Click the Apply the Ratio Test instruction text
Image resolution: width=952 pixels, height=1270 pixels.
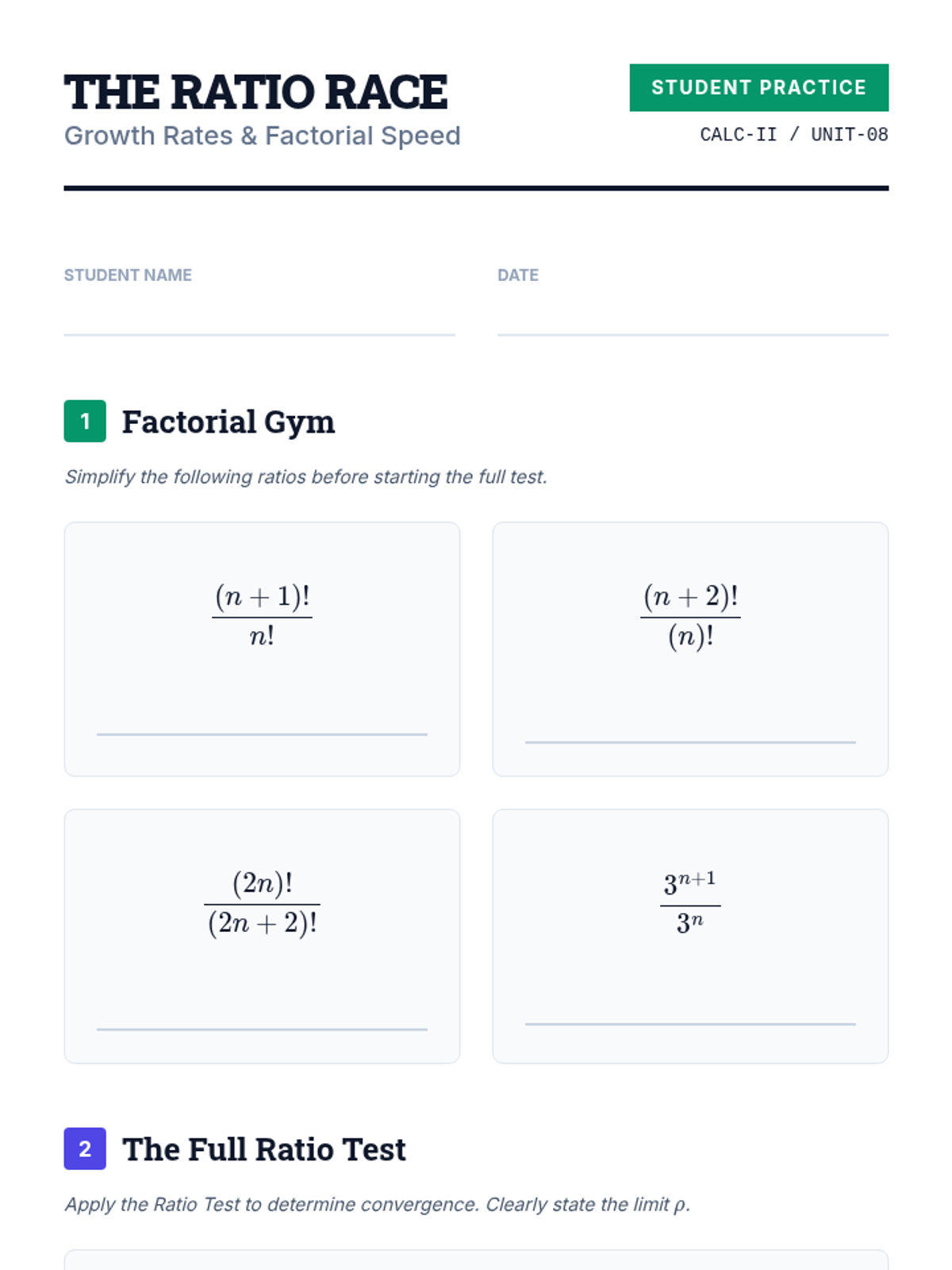[x=378, y=1205]
